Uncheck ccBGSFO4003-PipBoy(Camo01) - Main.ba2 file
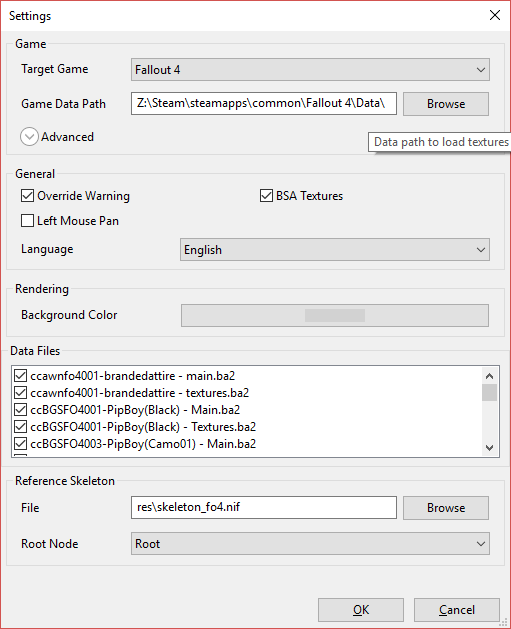Viewport: 511px width, 629px height. tap(20, 444)
